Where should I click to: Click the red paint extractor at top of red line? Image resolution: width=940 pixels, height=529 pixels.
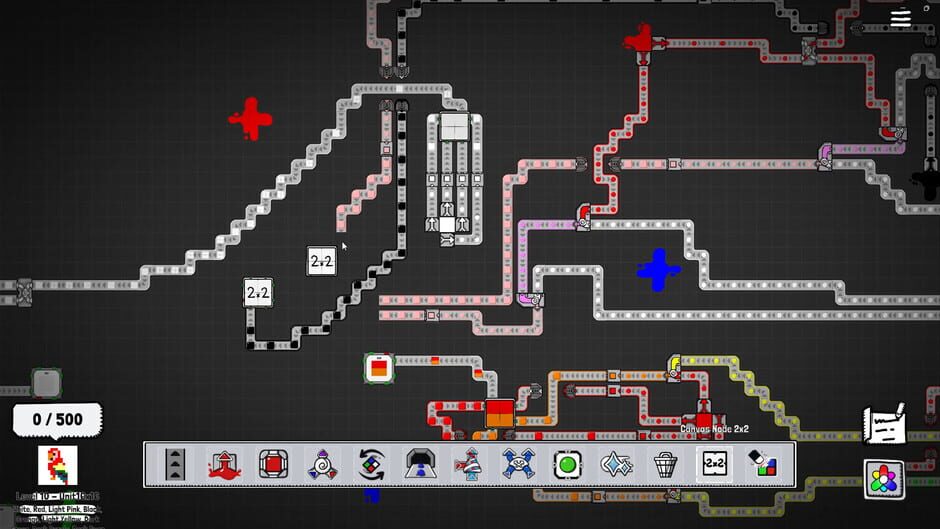point(643,43)
